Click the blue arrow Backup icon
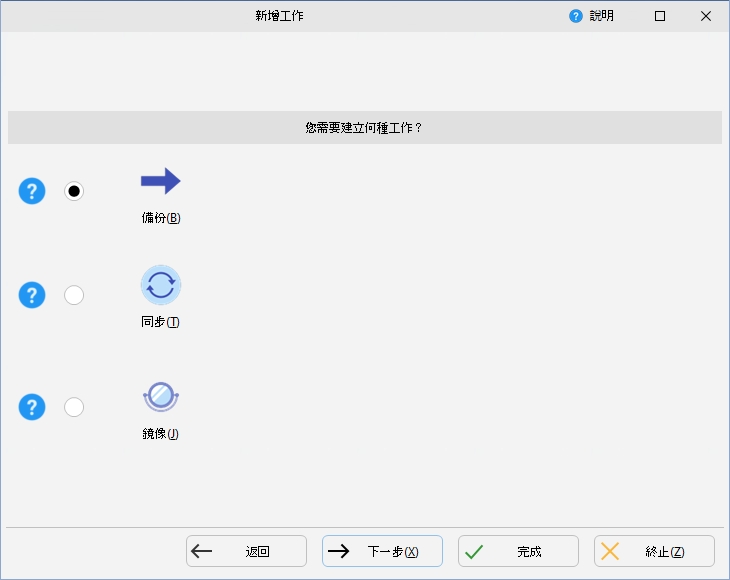This screenshot has width=730, height=580. pos(160,181)
